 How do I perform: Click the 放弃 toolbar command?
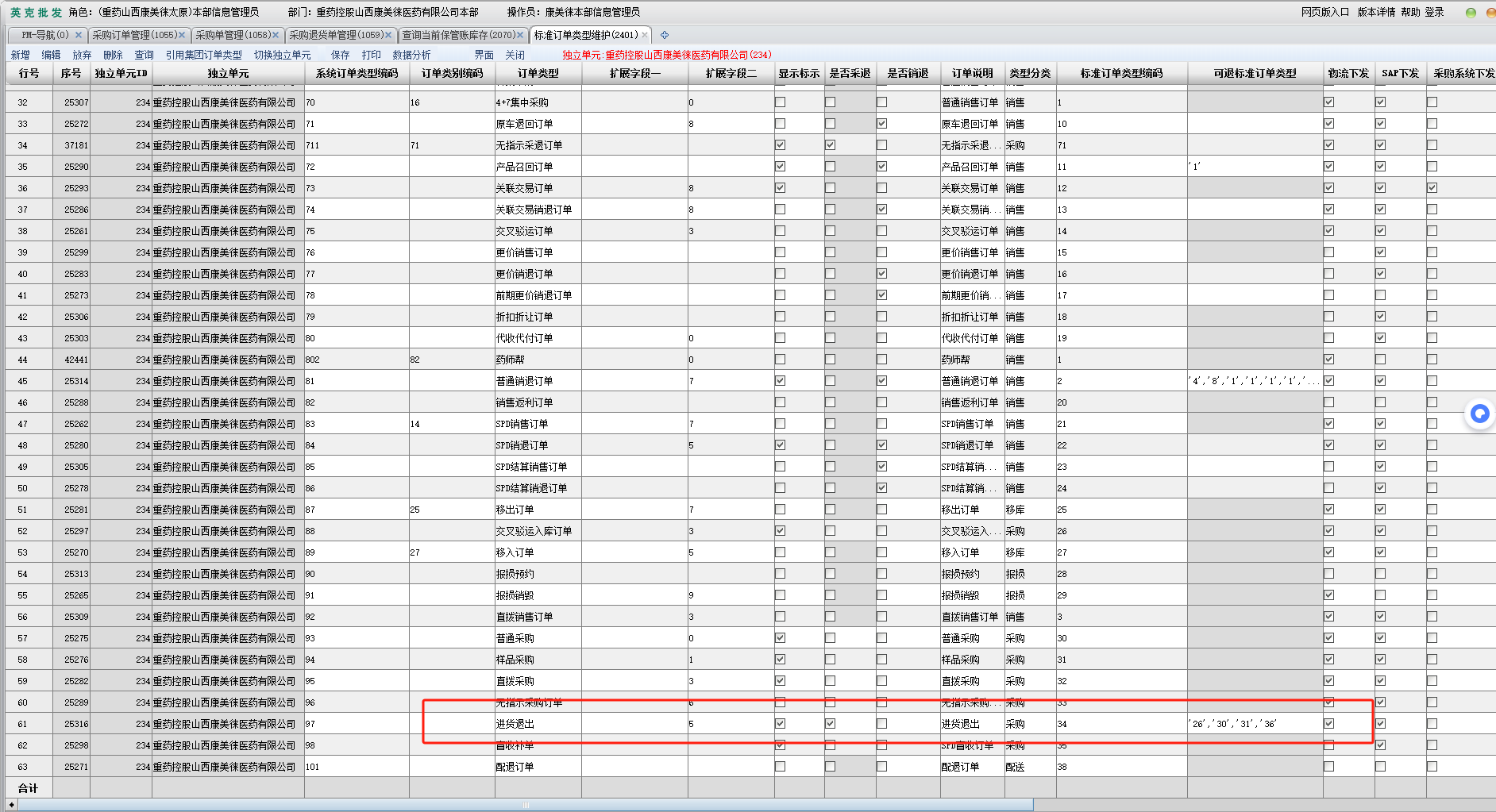pyautogui.click(x=82, y=55)
